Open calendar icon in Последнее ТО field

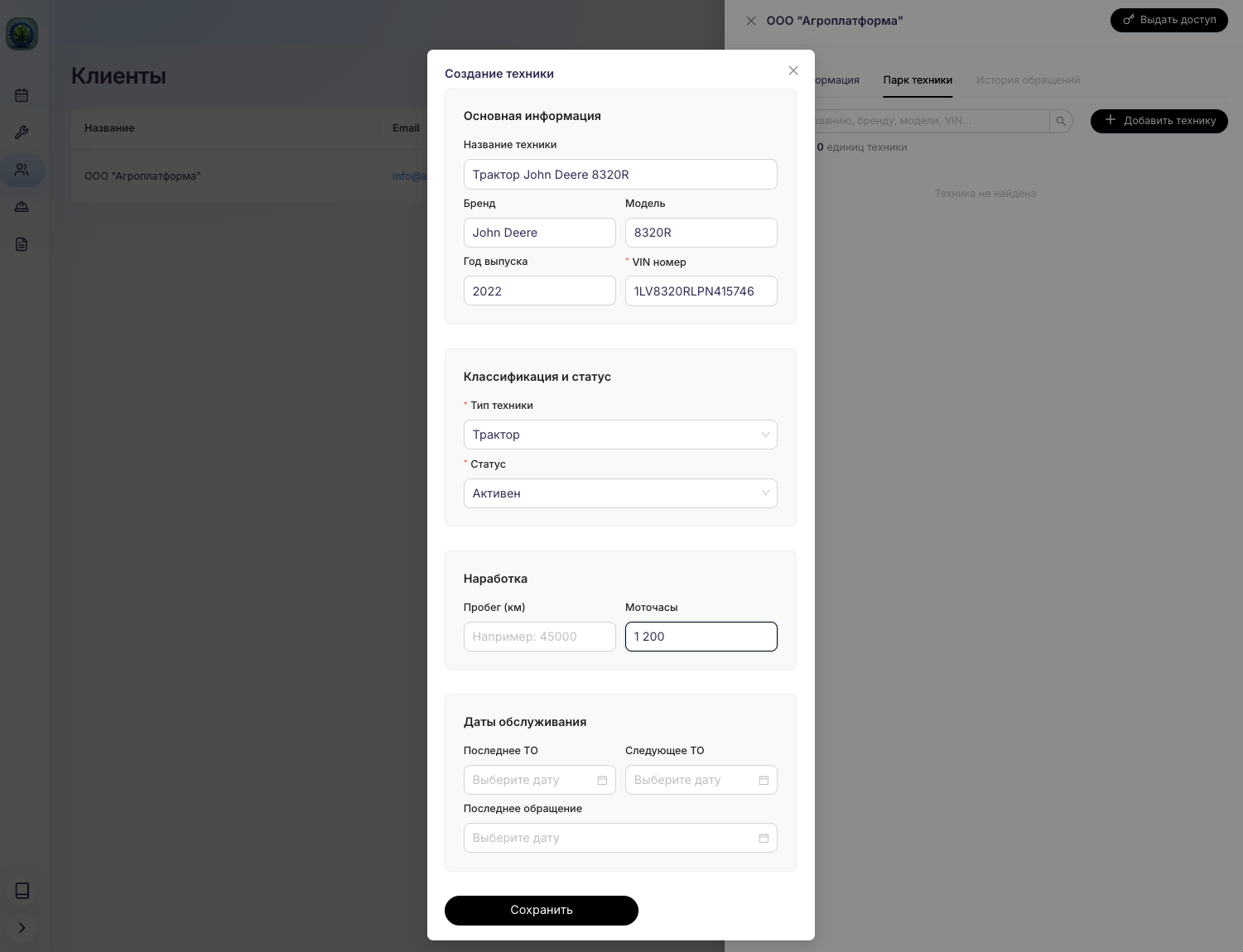tap(602, 780)
